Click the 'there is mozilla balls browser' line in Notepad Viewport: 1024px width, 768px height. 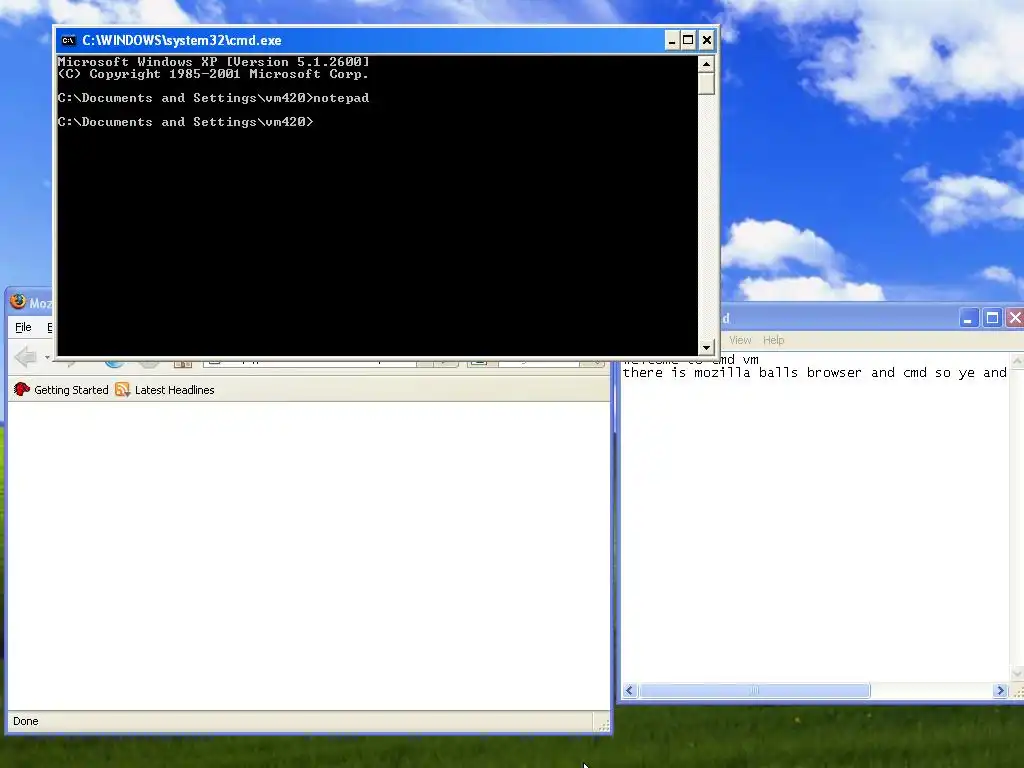pos(814,373)
